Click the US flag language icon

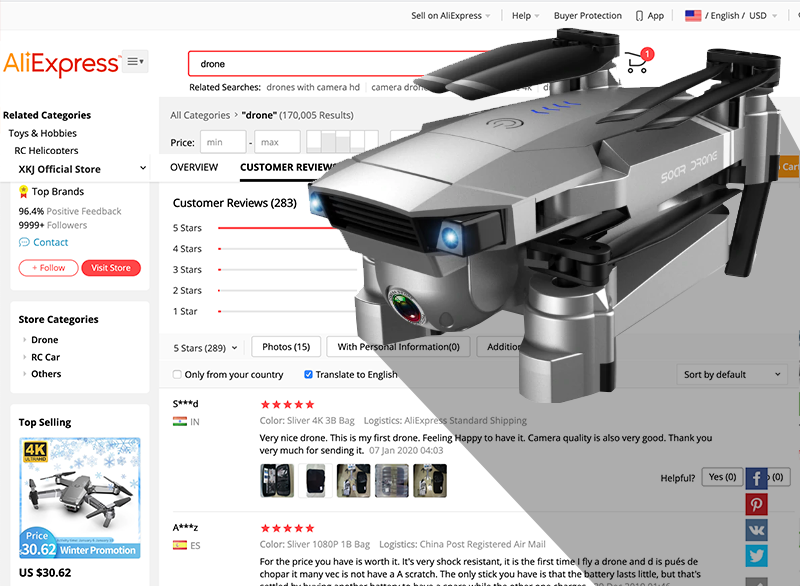tap(693, 16)
